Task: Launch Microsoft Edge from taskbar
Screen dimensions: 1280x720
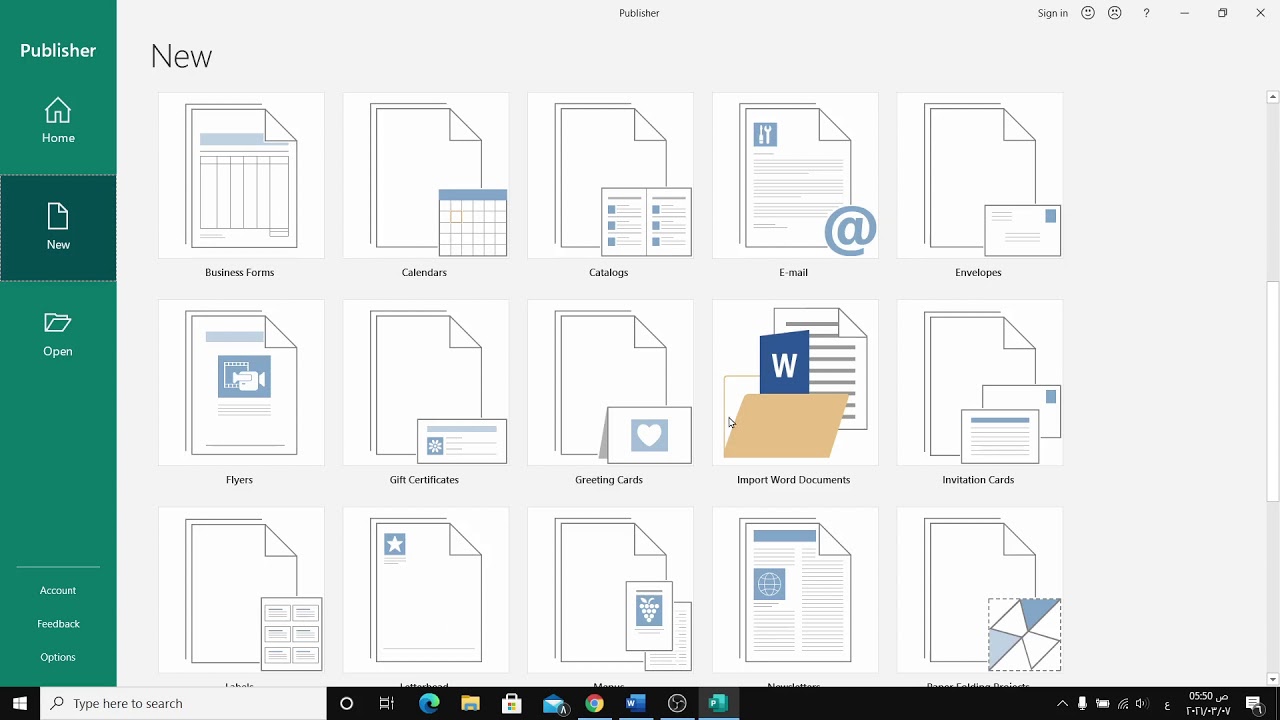Action: point(429,703)
